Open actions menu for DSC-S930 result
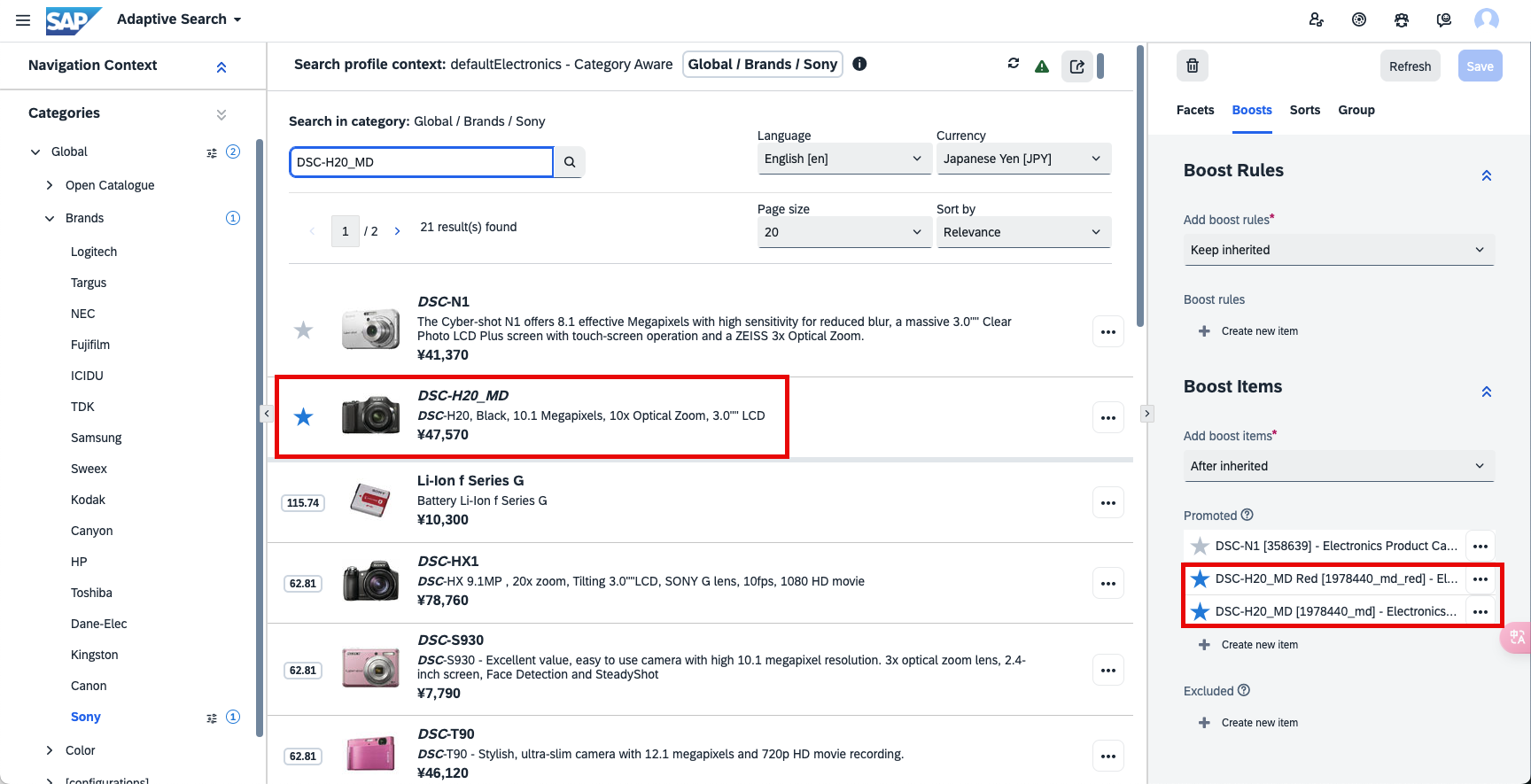Image resolution: width=1531 pixels, height=784 pixels. coord(1108,671)
